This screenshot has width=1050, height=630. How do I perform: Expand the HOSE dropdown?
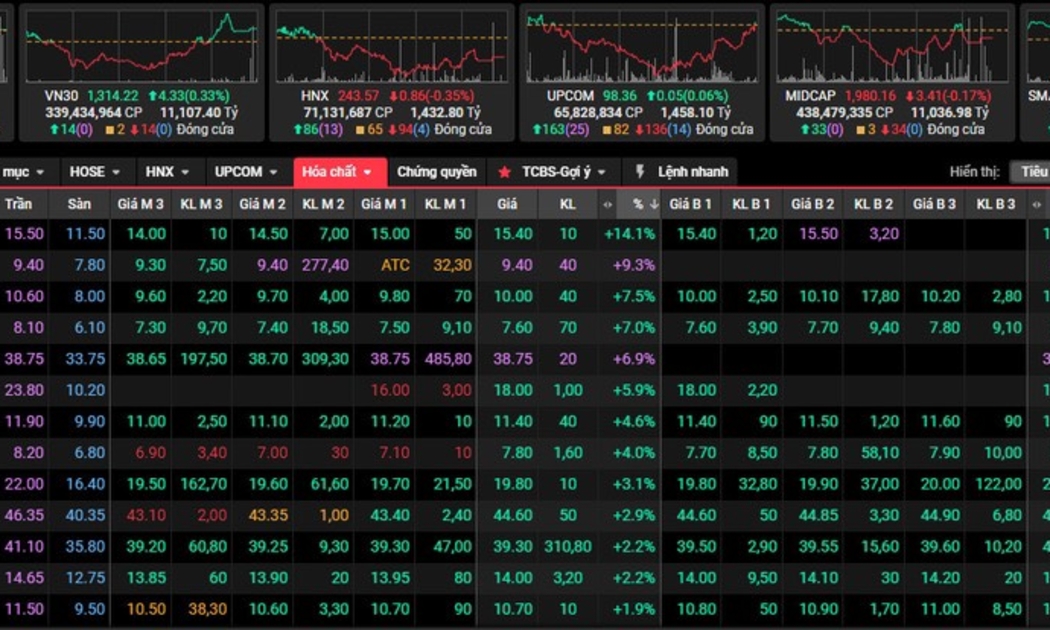(95, 172)
